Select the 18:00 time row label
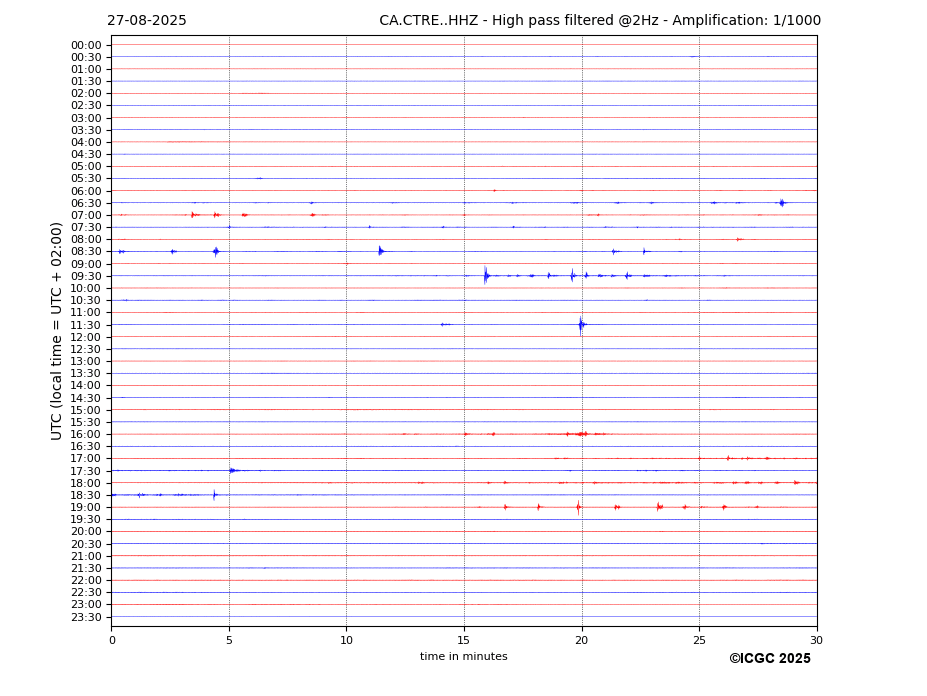 (86, 483)
